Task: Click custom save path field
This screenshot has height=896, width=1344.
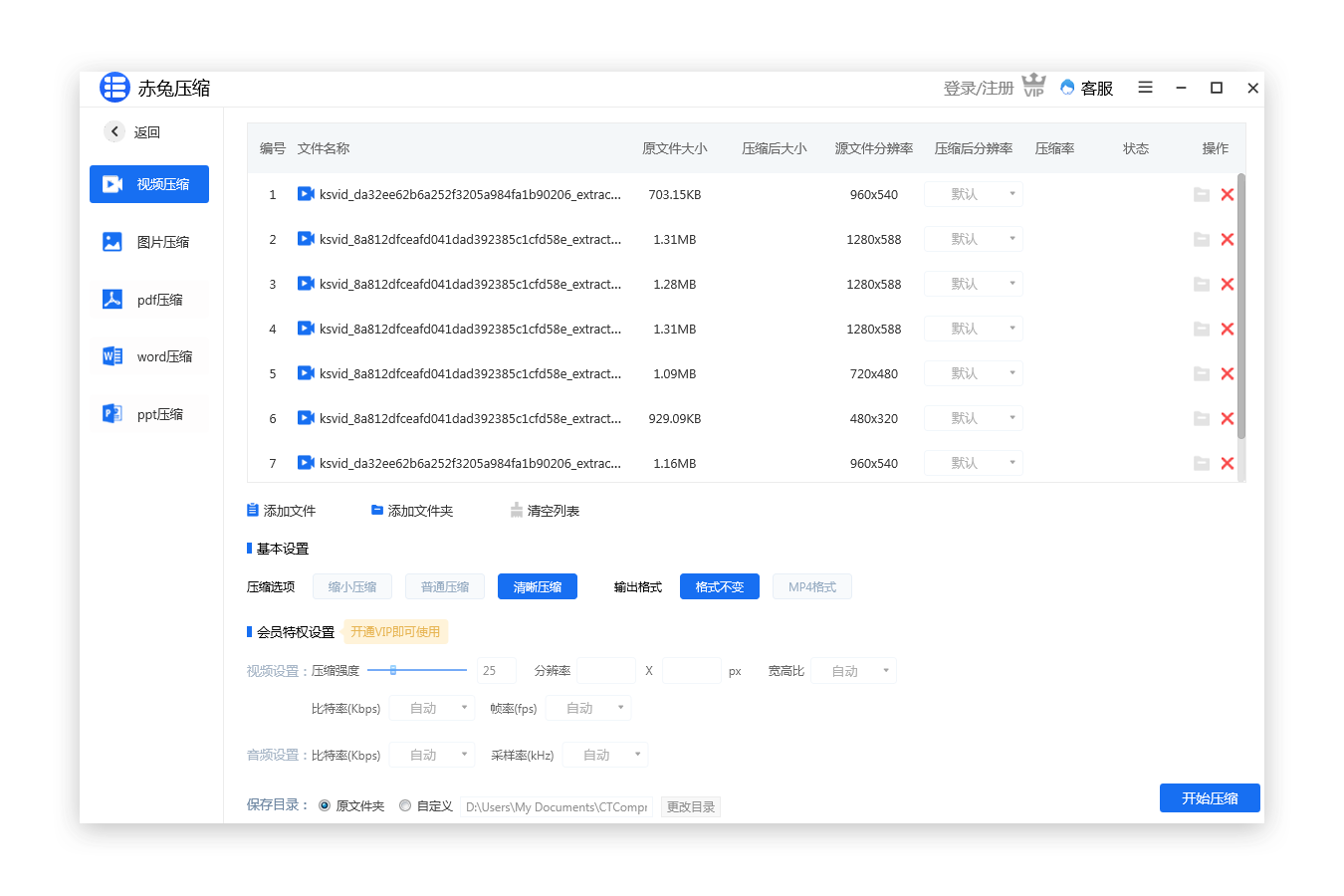Action: [556, 806]
